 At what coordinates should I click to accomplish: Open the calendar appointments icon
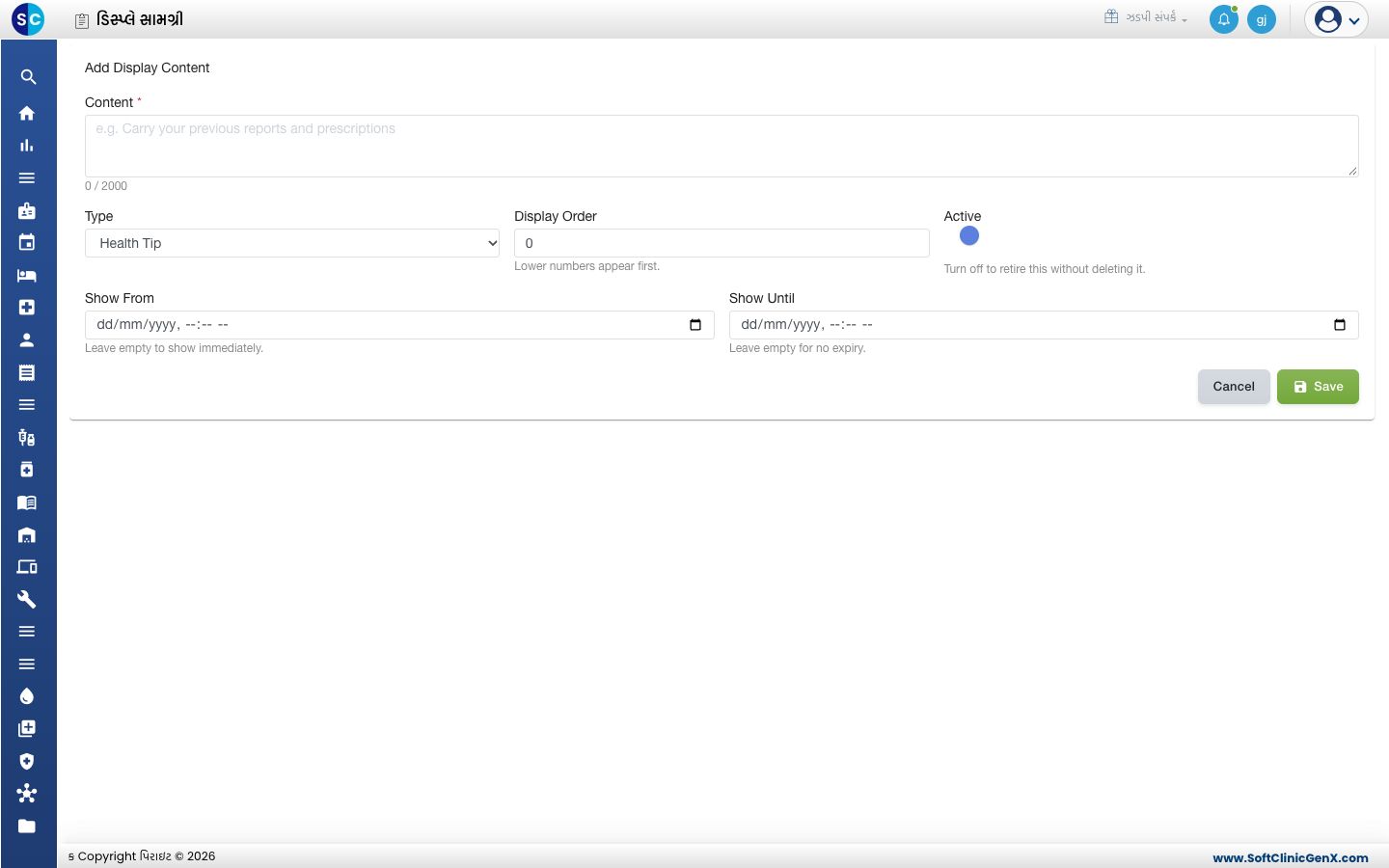pyautogui.click(x=27, y=242)
